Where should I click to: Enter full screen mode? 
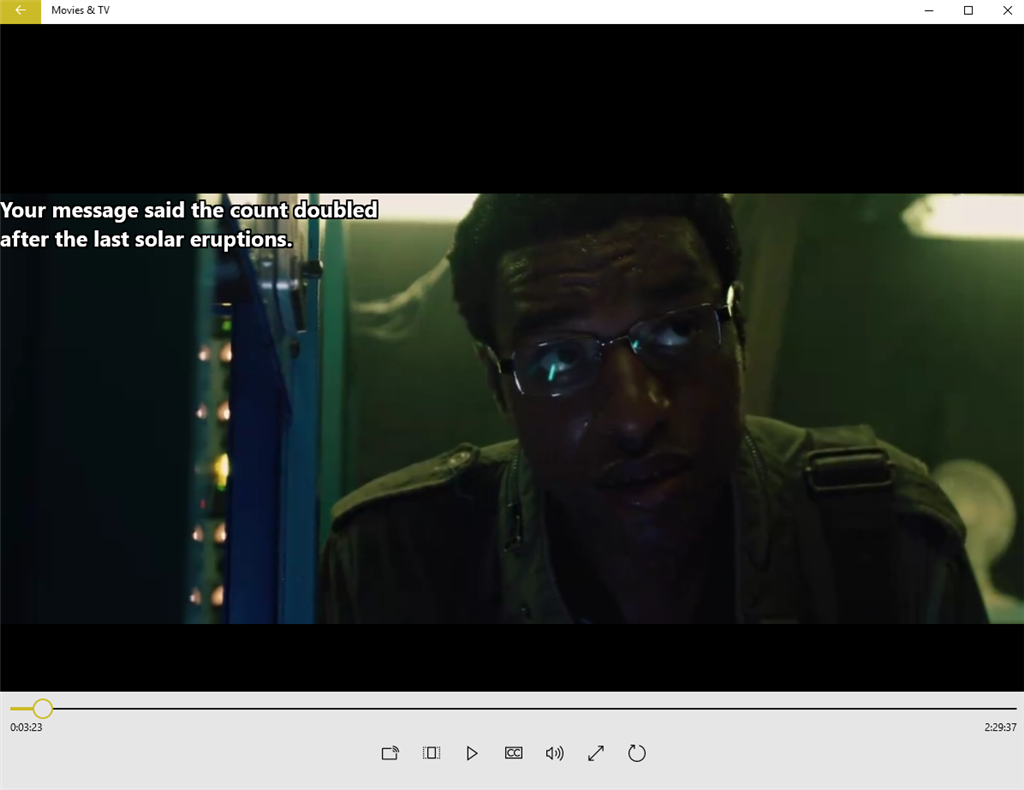(596, 753)
